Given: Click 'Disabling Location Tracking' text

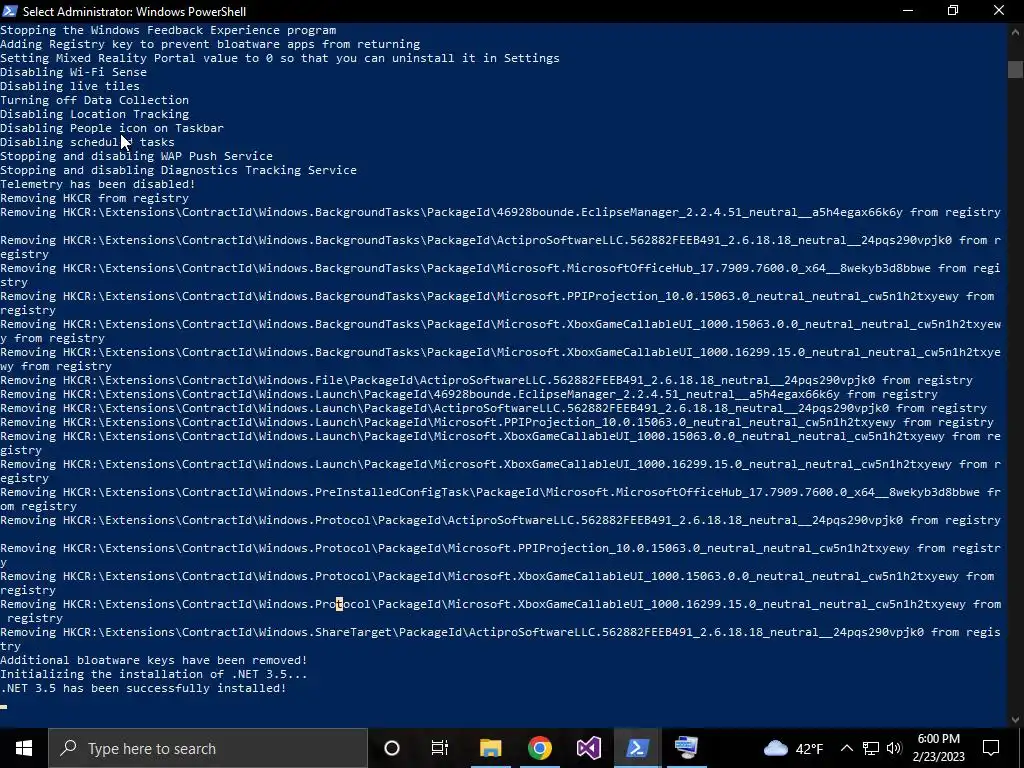Looking at the screenshot, I should 95,114.
